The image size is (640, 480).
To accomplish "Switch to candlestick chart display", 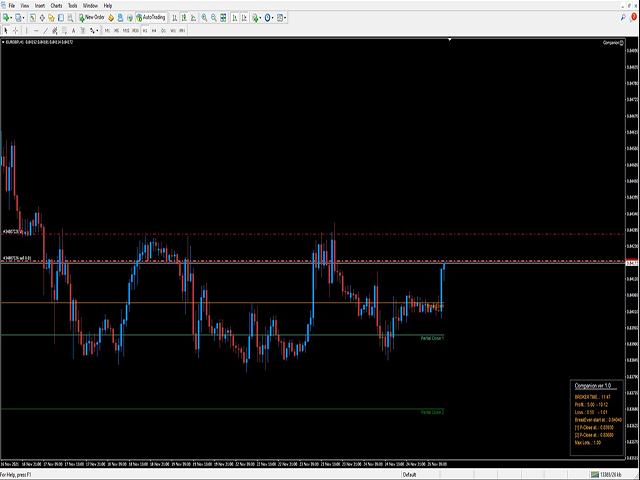I will [x=184, y=18].
